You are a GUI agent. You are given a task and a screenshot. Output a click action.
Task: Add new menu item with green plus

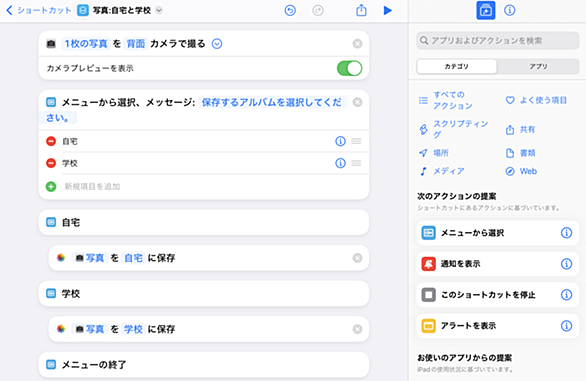51,186
